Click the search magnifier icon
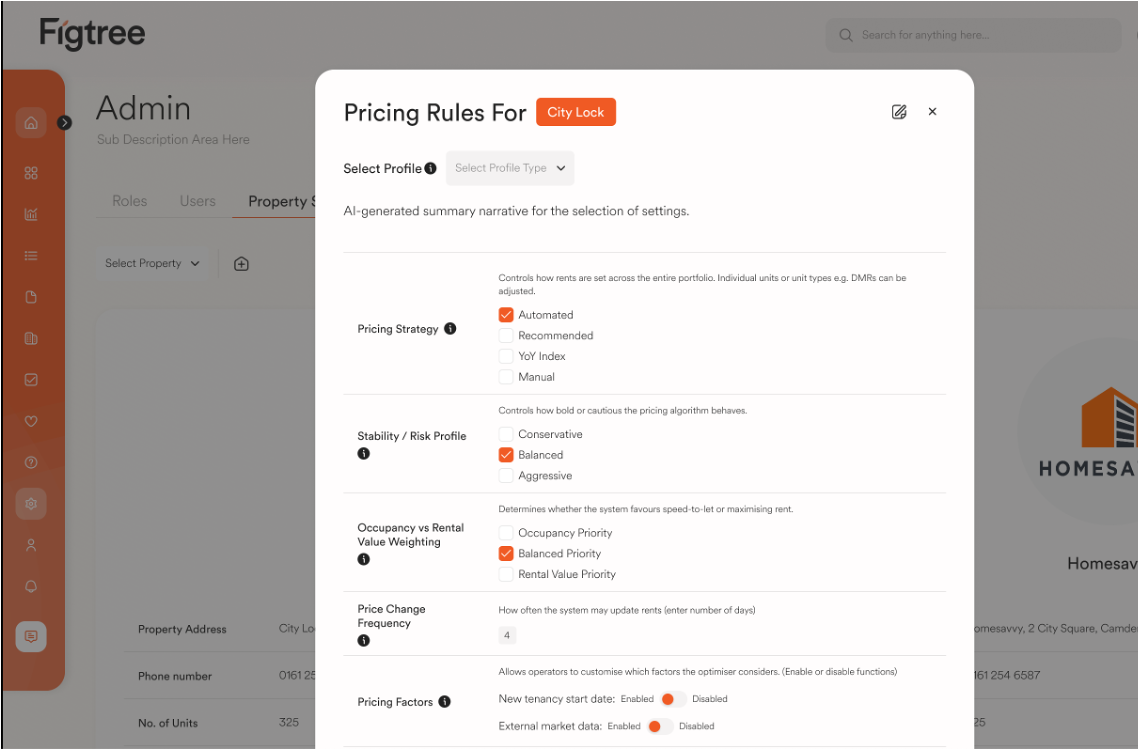1138x750 pixels. point(846,35)
